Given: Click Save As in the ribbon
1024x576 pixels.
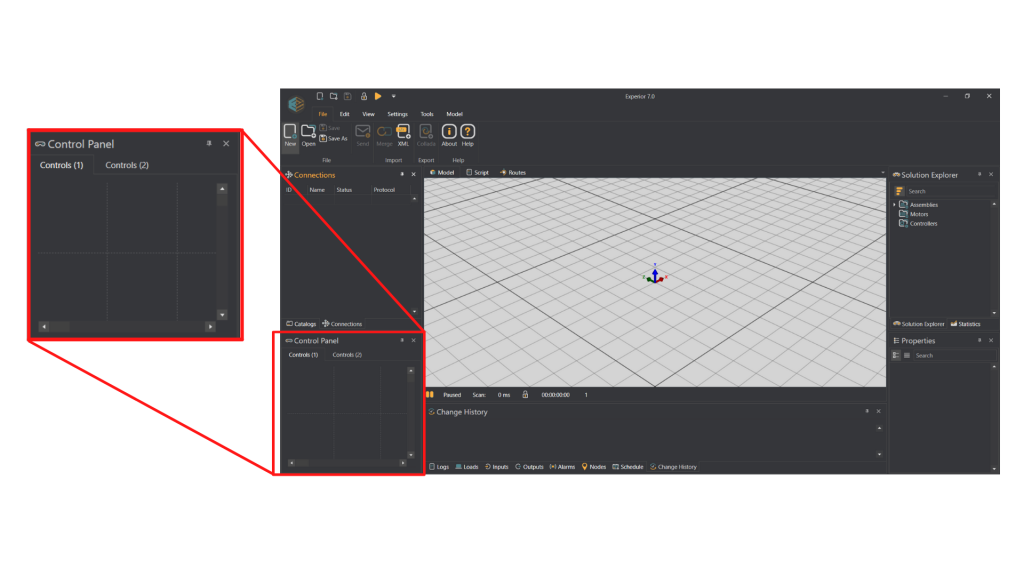Looking at the screenshot, I should 334,138.
